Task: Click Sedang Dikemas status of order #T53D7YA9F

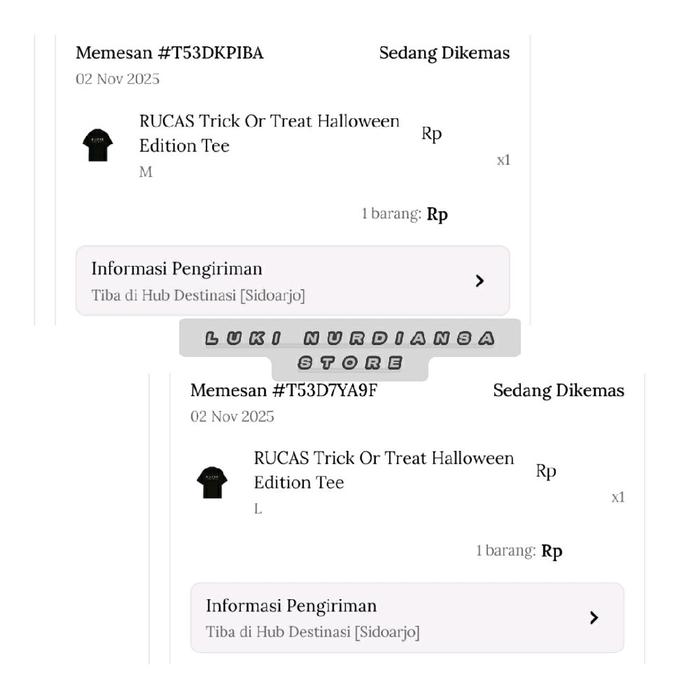Action: point(558,390)
